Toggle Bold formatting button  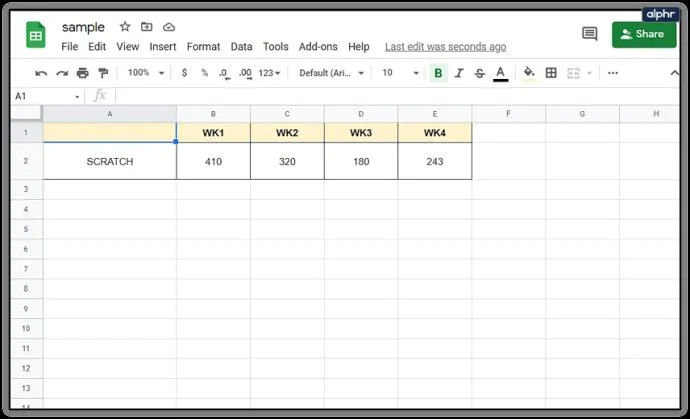pos(438,73)
